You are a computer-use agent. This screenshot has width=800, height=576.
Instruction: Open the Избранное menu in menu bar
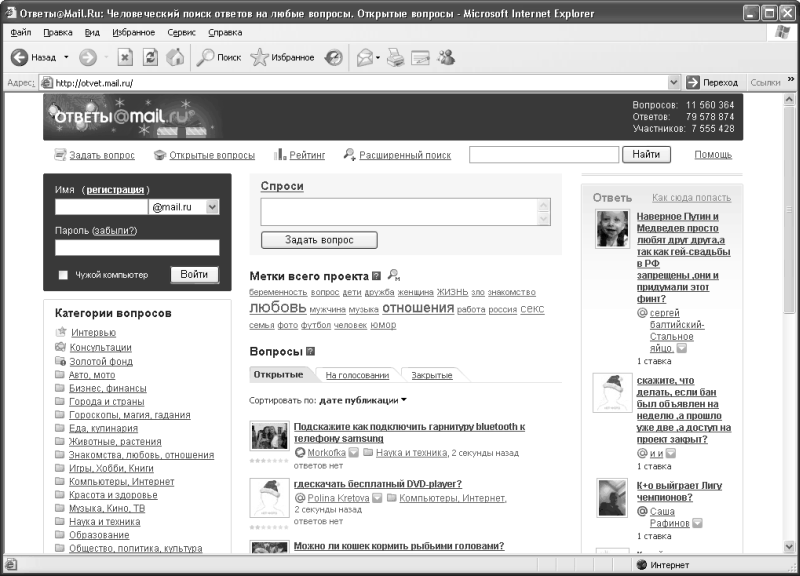134,33
